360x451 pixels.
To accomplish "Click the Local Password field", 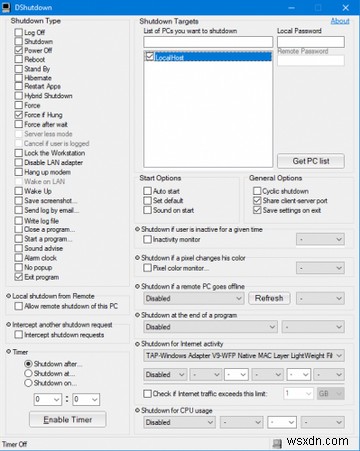I will [311, 42].
